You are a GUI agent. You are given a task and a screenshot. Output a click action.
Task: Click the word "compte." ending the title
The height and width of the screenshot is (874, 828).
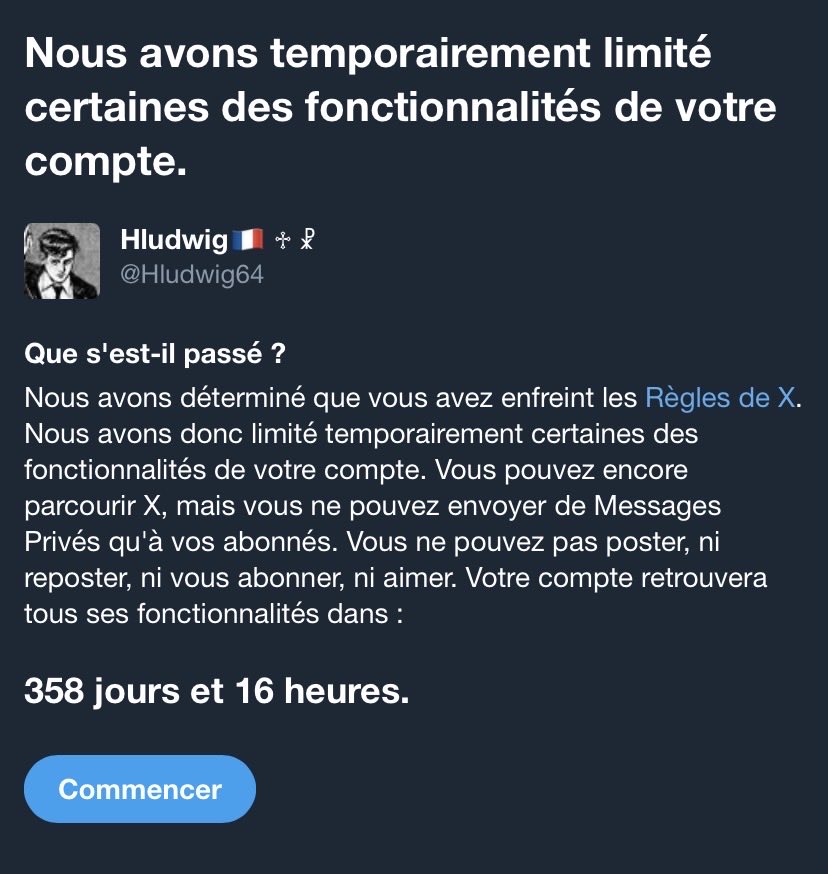click(105, 162)
